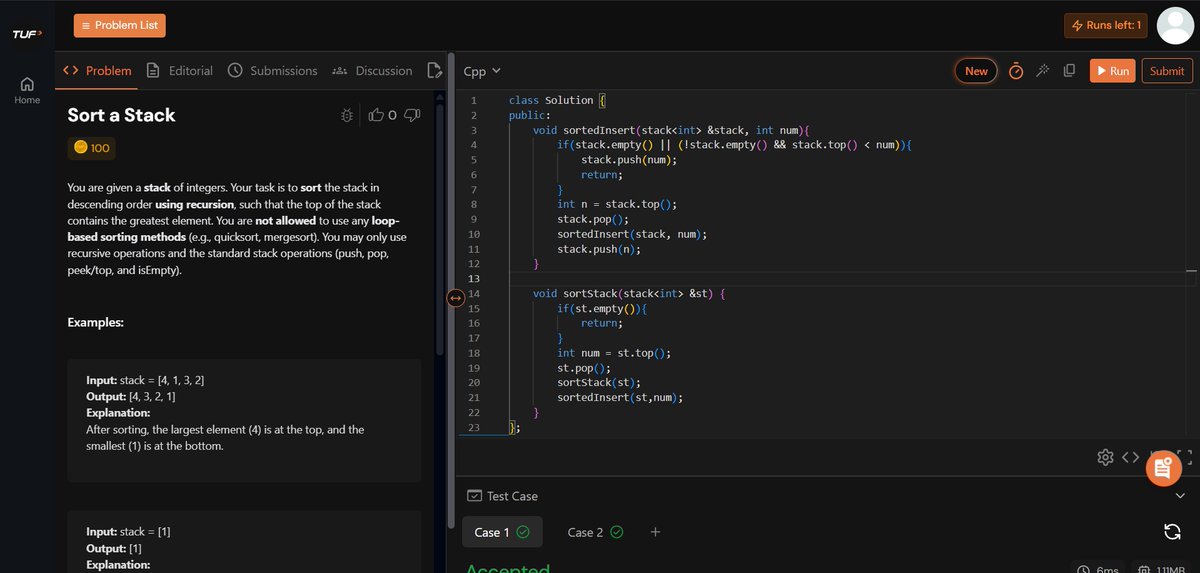
Task: Switch to the Editorial tab
Action: [x=179, y=70]
